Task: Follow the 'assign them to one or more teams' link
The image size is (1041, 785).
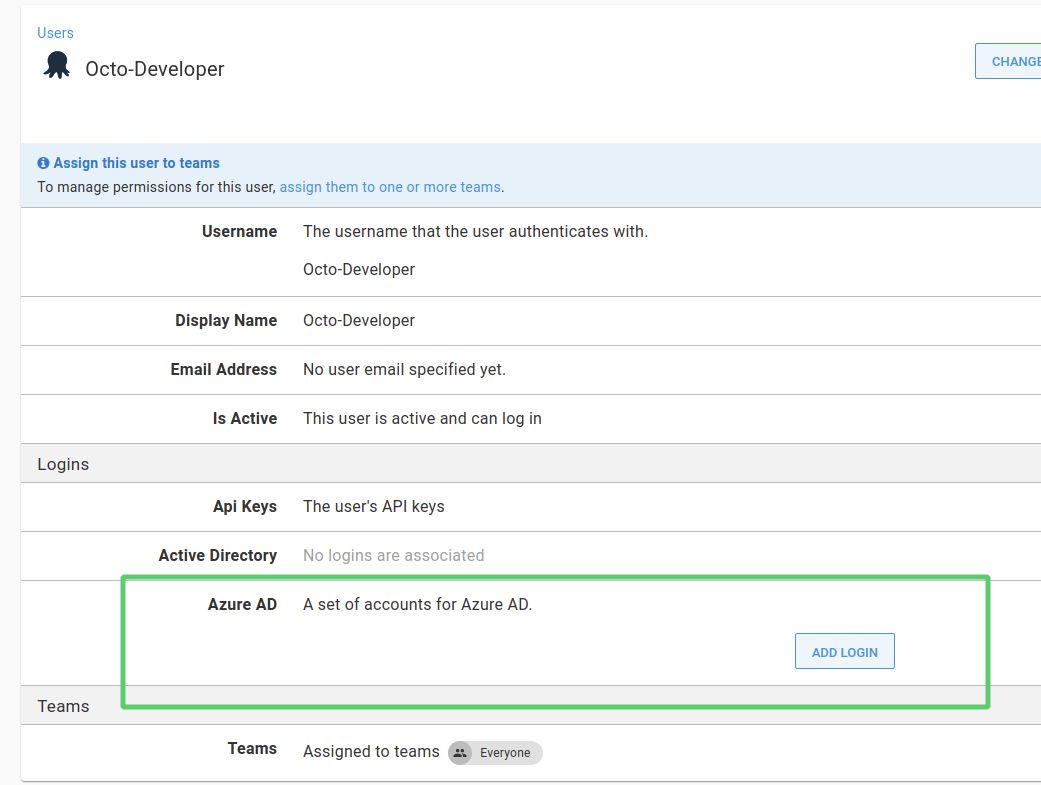Action: click(x=391, y=187)
